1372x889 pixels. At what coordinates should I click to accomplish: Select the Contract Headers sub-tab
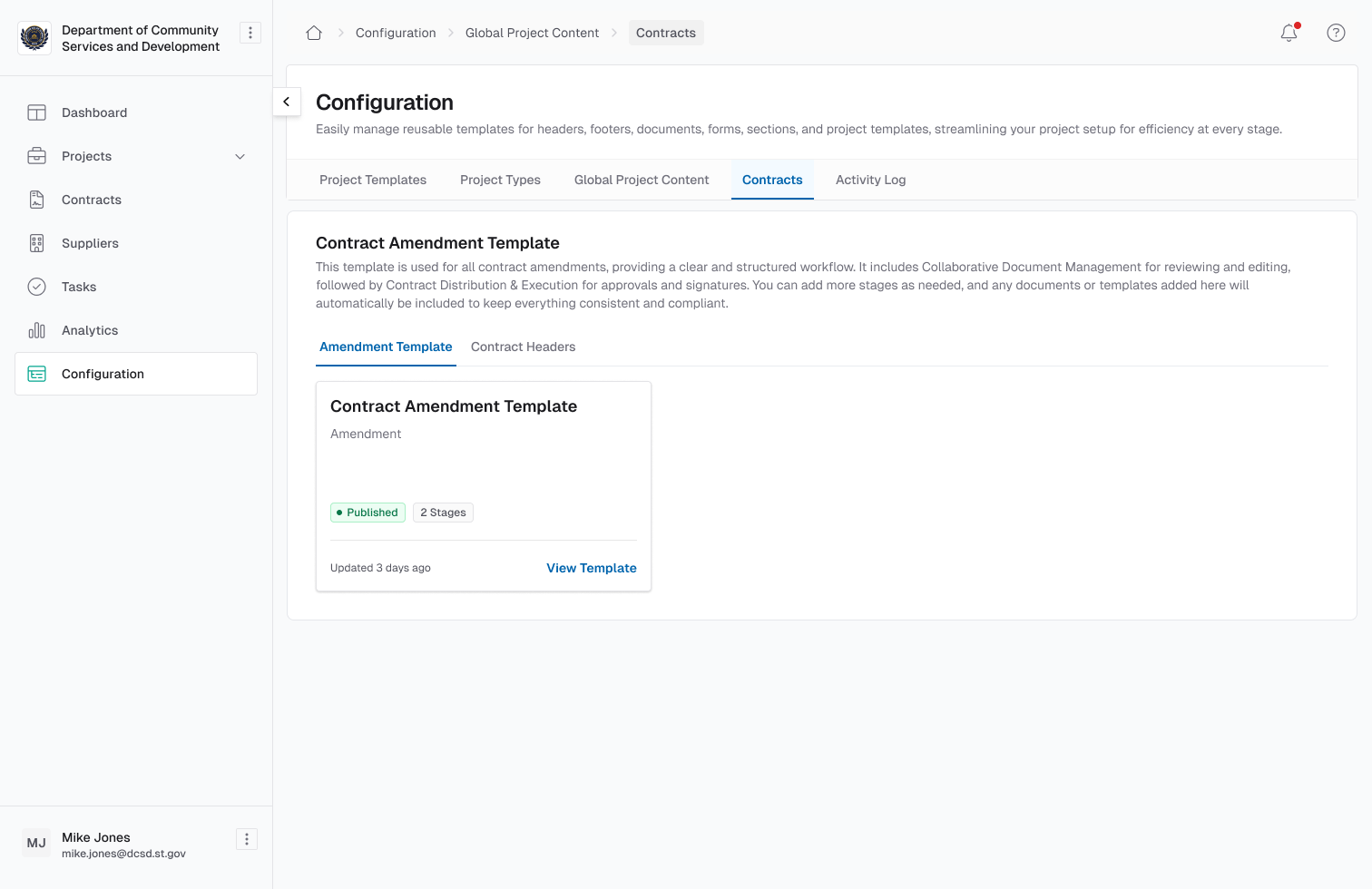pos(523,347)
